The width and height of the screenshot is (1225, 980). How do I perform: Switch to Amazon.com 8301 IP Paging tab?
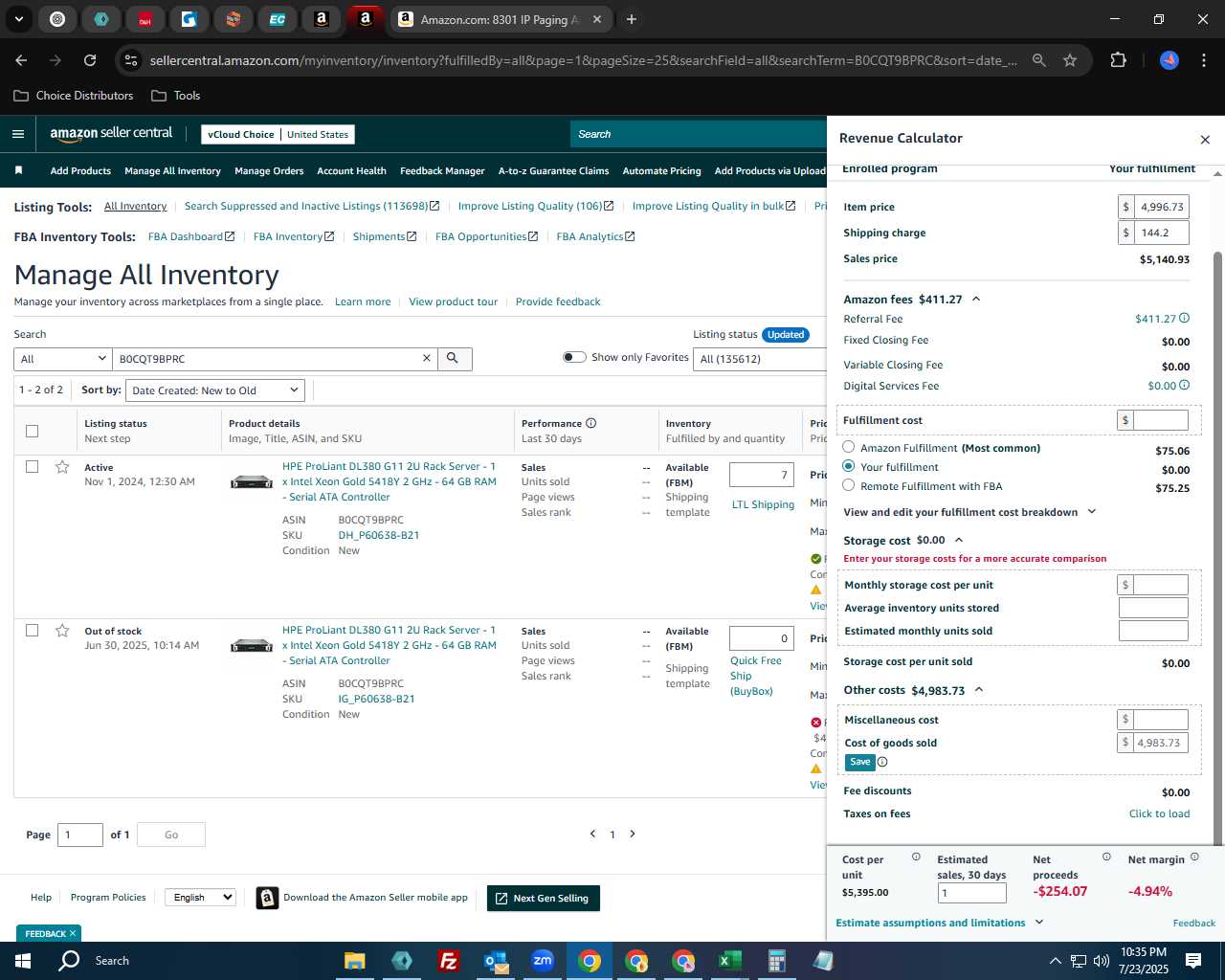pos(501,19)
